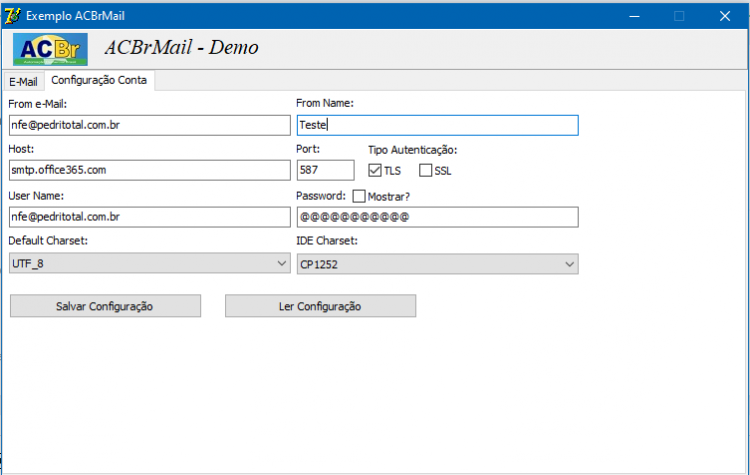The image size is (750, 475).
Task: Expand the IDE Charset CP1252 dropdown
Action: click(437, 264)
